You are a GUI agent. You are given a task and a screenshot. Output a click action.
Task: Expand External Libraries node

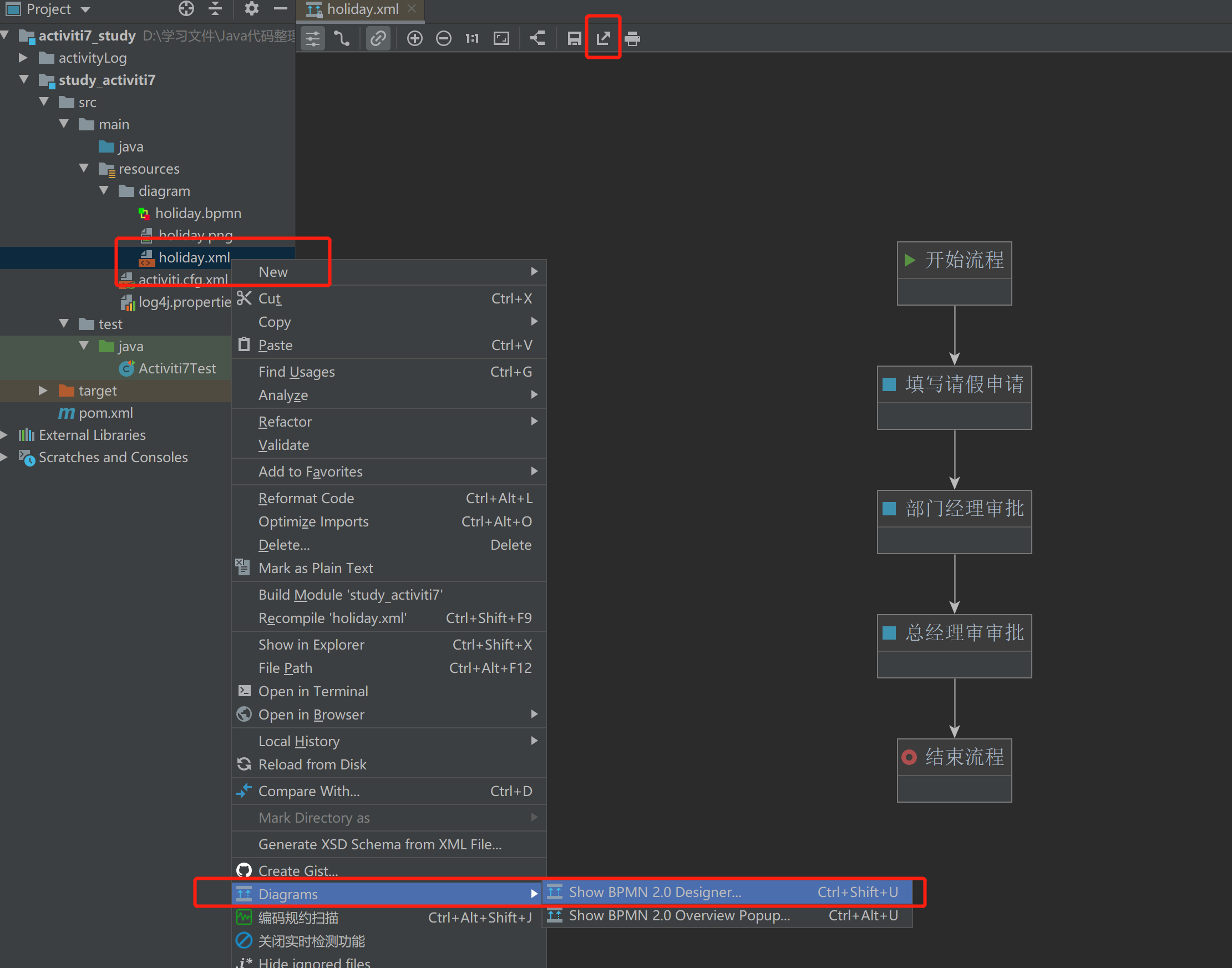4,435
